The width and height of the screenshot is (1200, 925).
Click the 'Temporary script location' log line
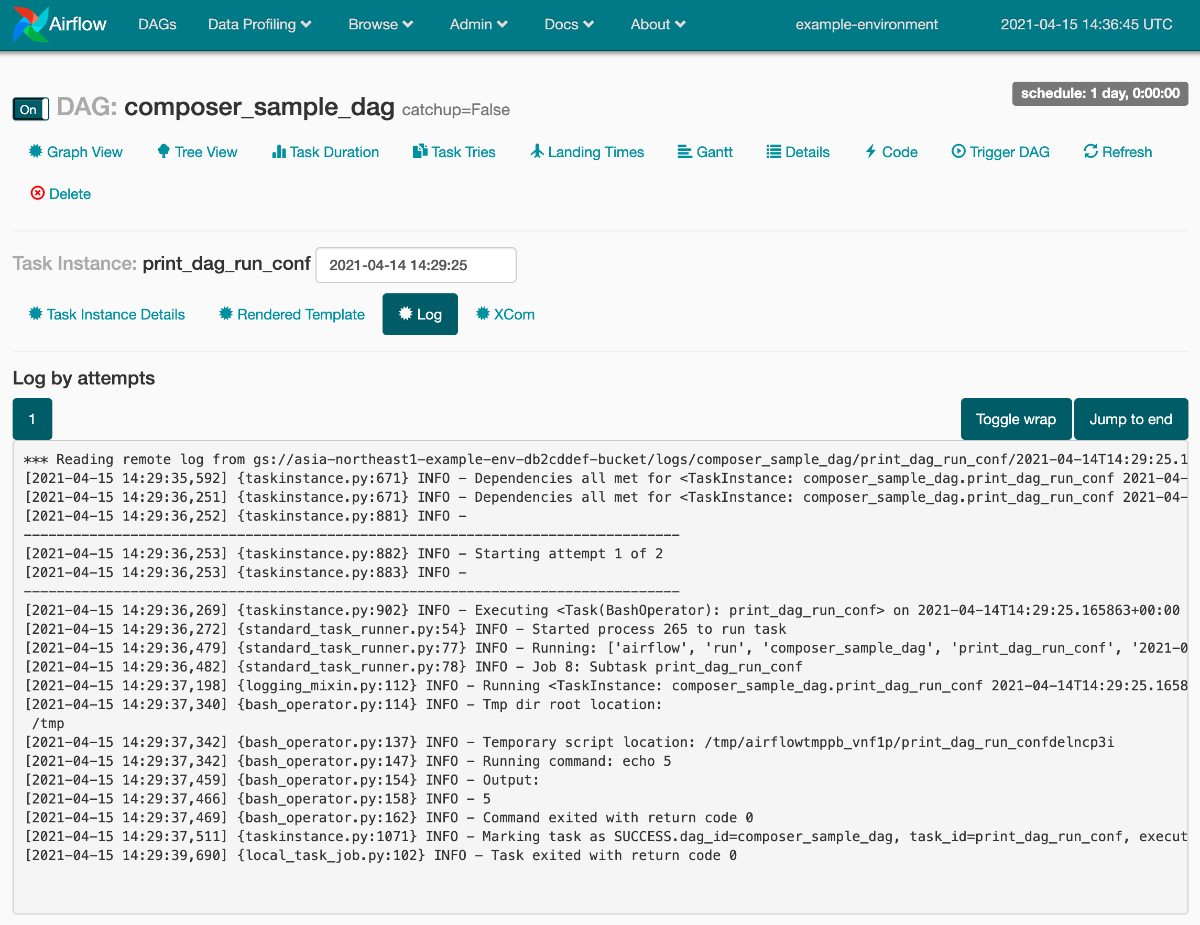(569, 742)
